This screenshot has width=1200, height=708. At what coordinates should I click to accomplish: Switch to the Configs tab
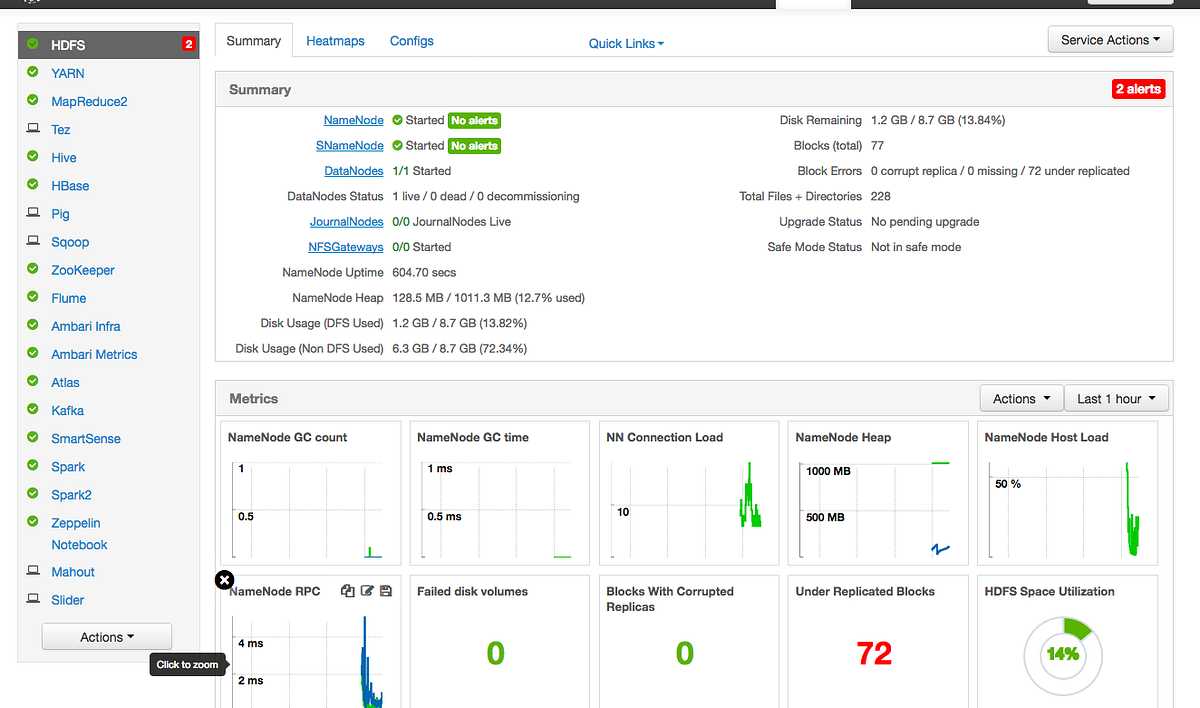411,40
